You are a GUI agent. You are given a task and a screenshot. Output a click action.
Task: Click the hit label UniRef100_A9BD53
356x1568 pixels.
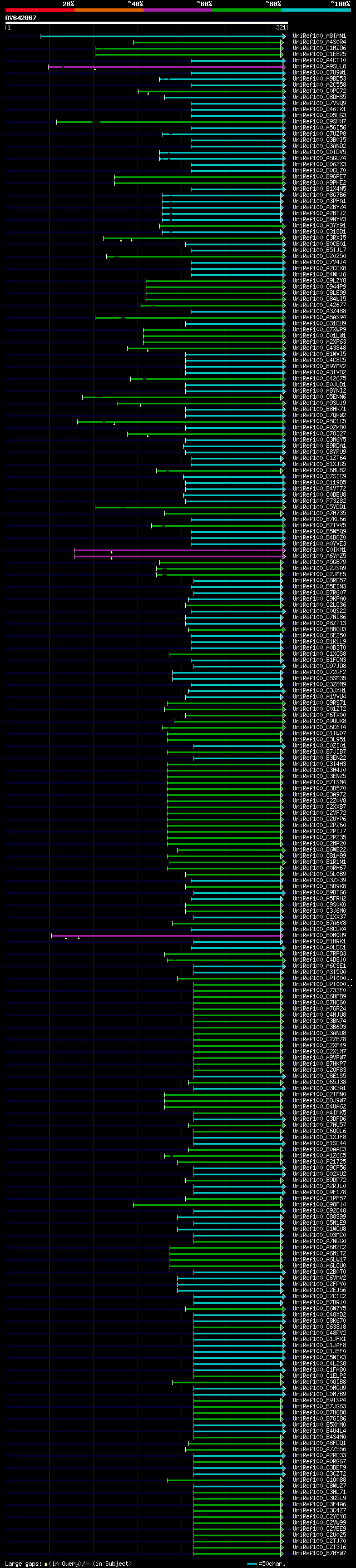tap(319, 78)
